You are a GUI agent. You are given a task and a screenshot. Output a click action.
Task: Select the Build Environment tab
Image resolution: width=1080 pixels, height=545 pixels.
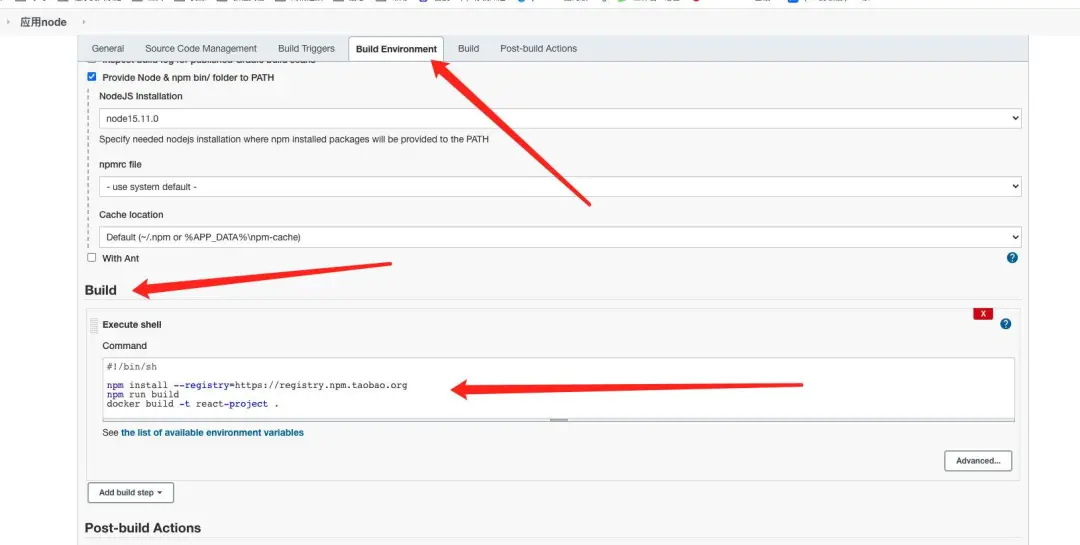396,49
